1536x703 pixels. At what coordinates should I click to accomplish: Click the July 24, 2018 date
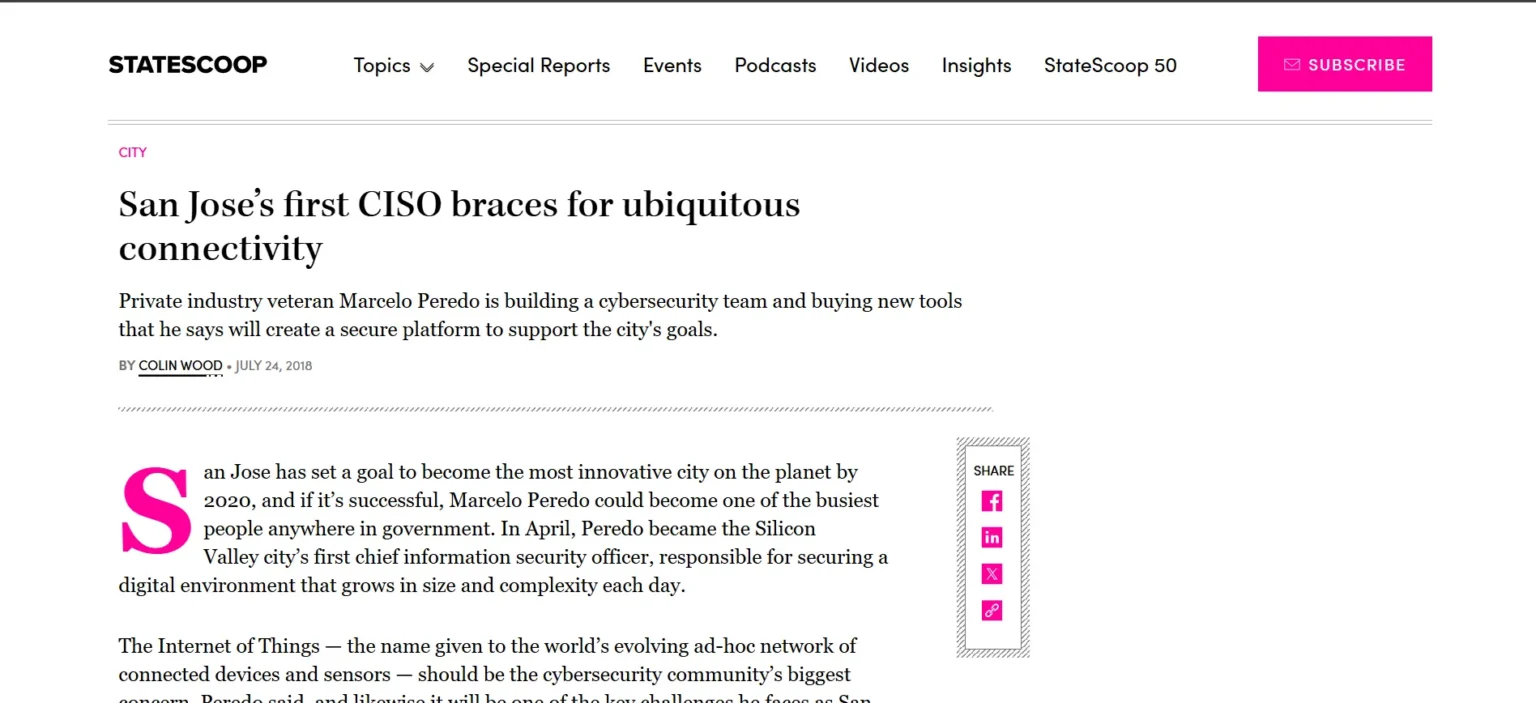[x=274, y=366]
